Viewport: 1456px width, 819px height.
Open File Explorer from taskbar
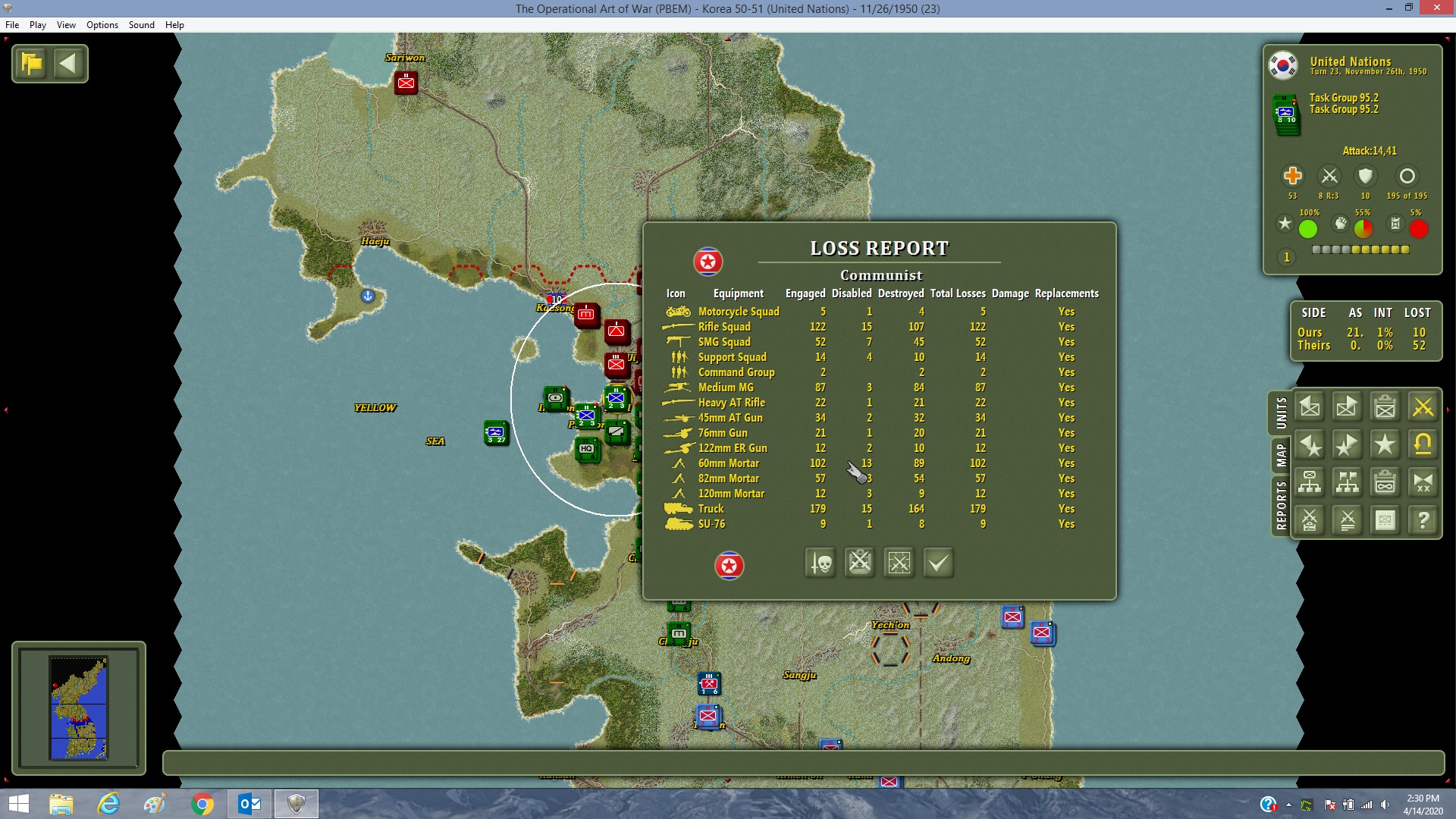click(61, 804)
